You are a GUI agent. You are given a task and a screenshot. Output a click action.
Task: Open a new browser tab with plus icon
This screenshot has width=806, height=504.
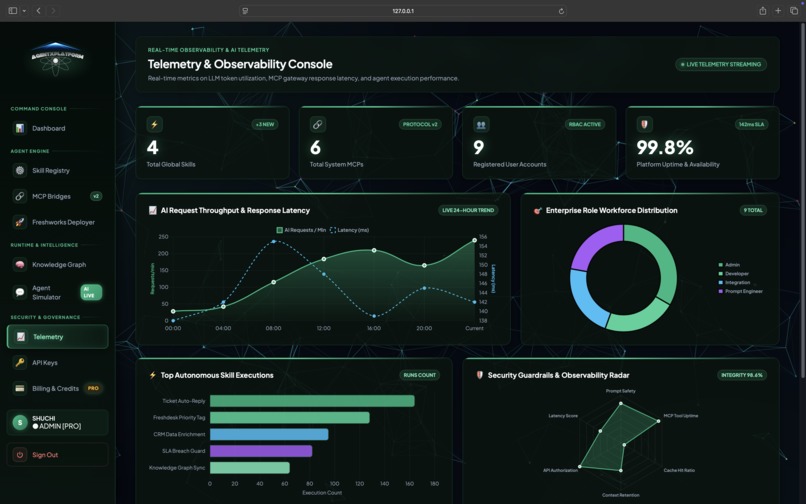click(778, 10)
